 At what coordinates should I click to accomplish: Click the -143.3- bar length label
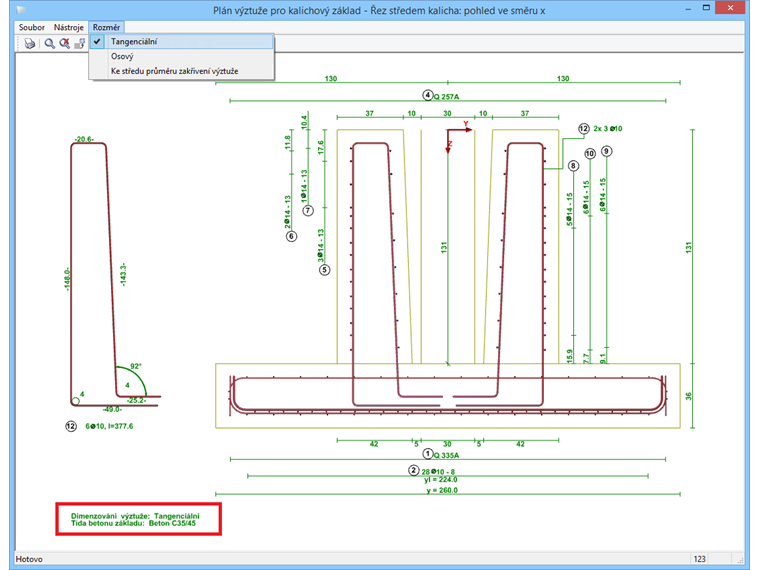pyautogui.click(x=123, y=275)
